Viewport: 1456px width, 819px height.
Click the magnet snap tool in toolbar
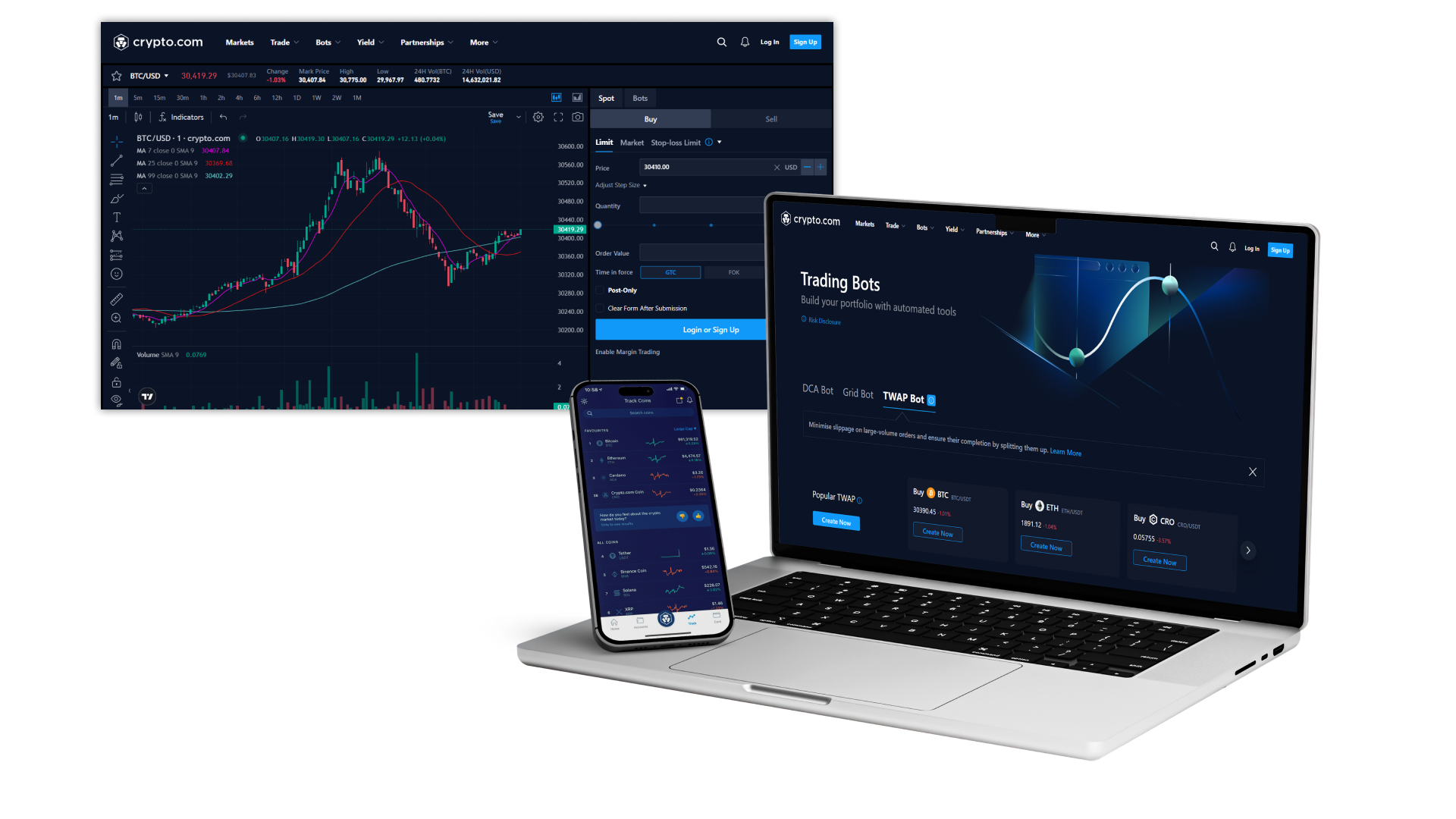[x=116, y=345]
